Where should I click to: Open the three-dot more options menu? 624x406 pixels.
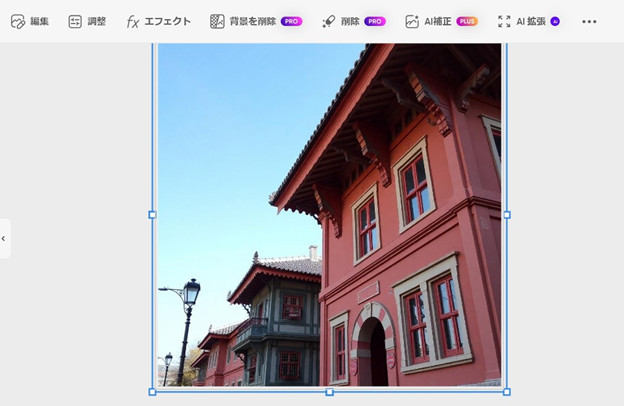589,21
